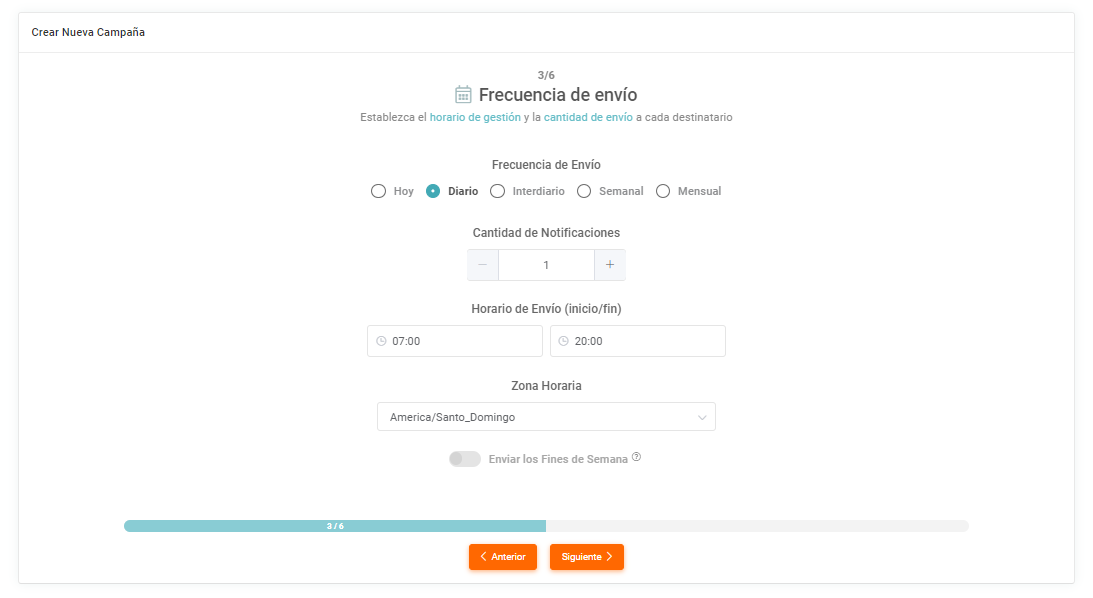Image resolution: width=1093 pixels, height=598 pixels.
Task: Click the right chevron on Siguiente button
Action: 609,557
